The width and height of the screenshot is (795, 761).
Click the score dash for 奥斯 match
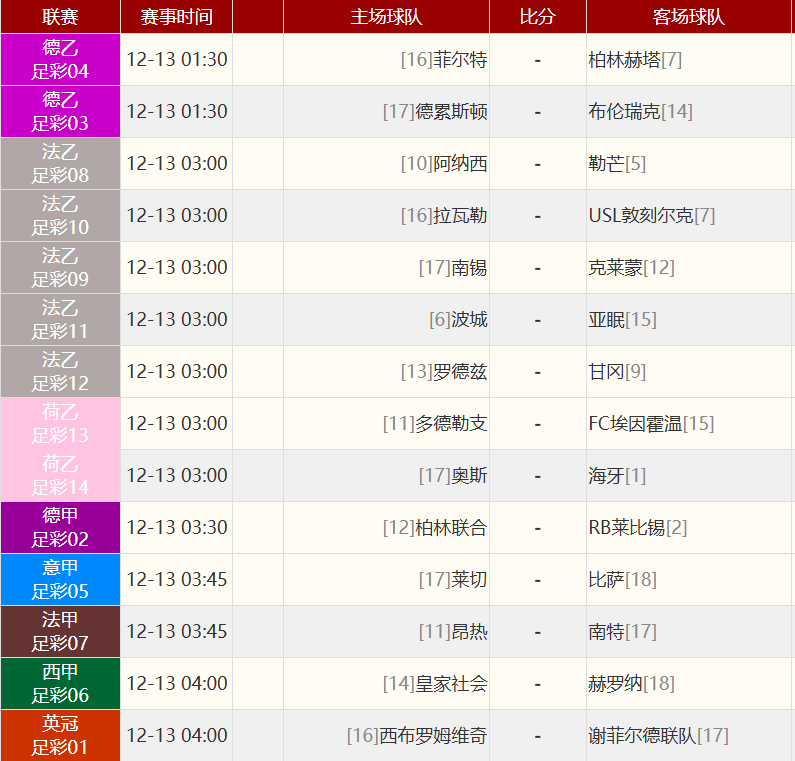click(x=537, y=477)
